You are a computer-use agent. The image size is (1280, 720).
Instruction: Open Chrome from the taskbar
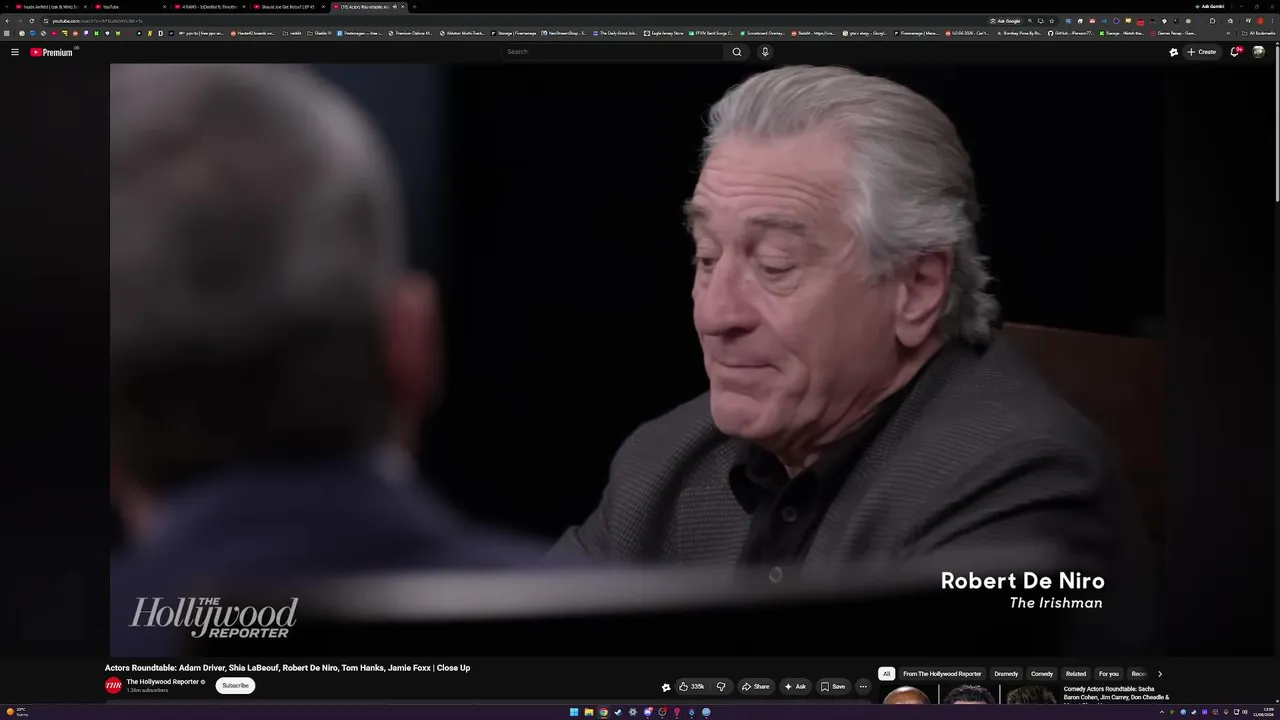603,712
